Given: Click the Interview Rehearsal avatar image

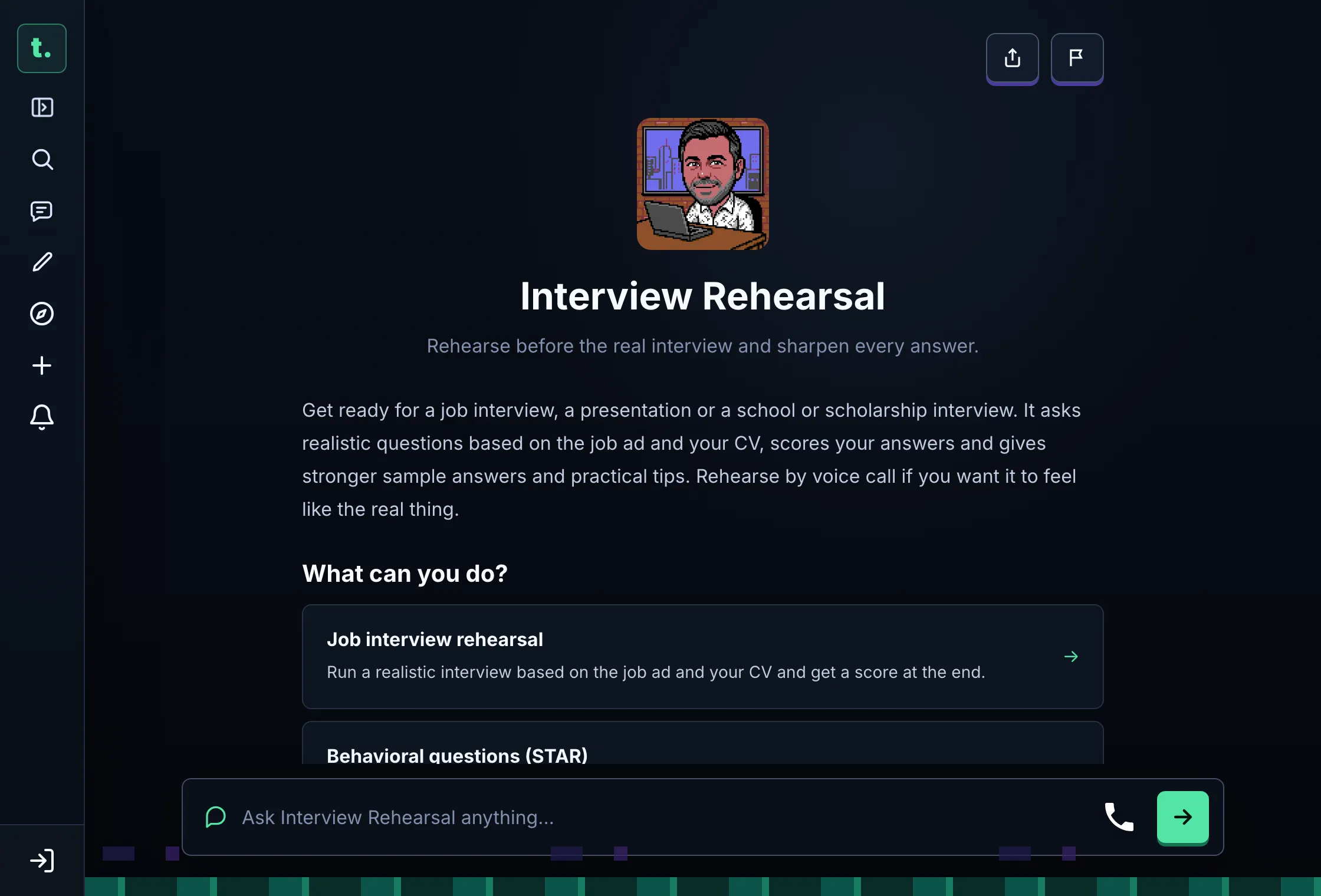Looking at the screenshot, I should (x=702, y=184).
